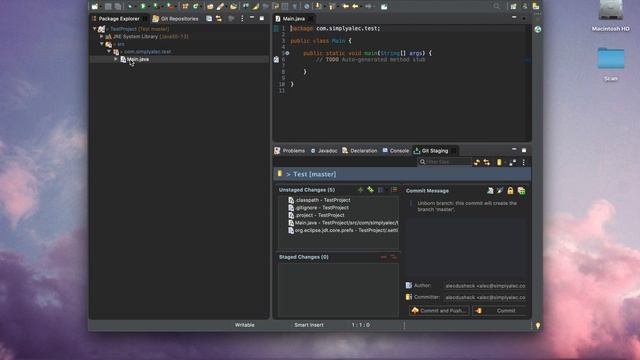Image resolution: width=640 pixels, height=360 pixels.
Task: Run the program with green play icon
Action: click(143, 7)
